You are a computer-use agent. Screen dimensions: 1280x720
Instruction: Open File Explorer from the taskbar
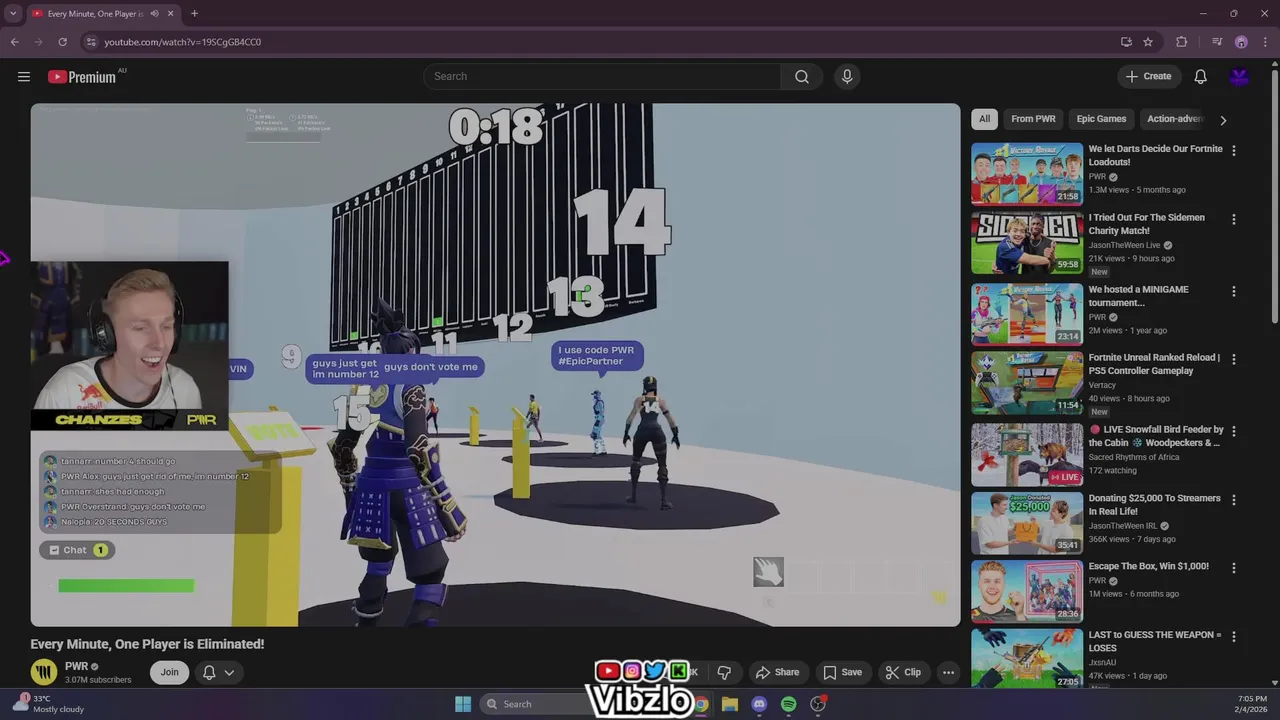(x=730, y=704)
